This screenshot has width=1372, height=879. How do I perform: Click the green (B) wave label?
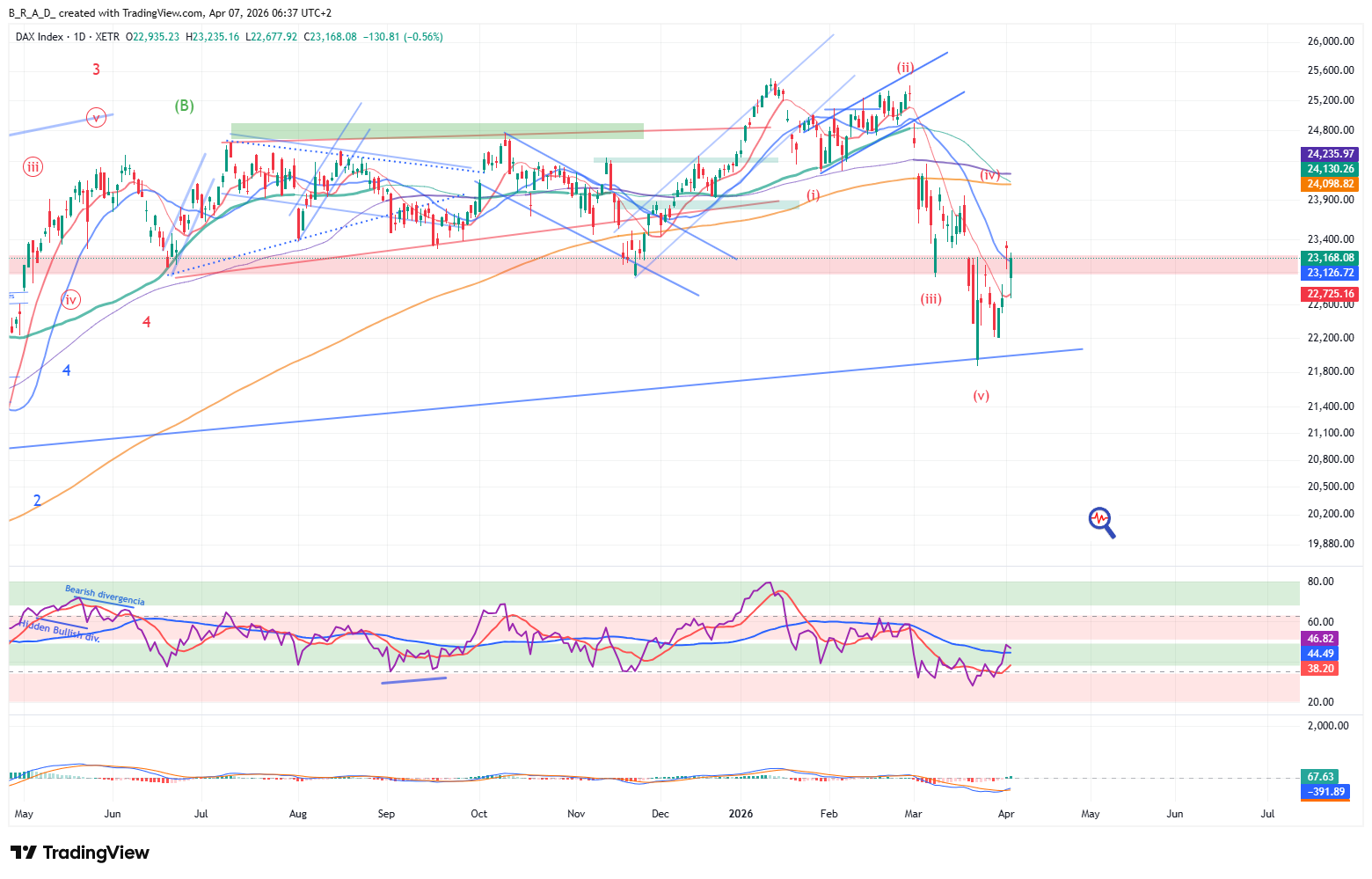coord(184,106)
